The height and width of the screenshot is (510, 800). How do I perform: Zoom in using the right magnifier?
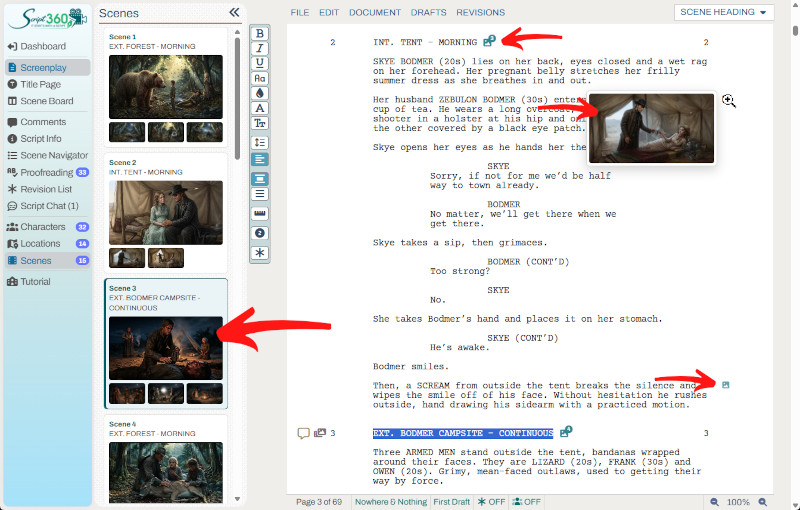(x=763, y=502)
